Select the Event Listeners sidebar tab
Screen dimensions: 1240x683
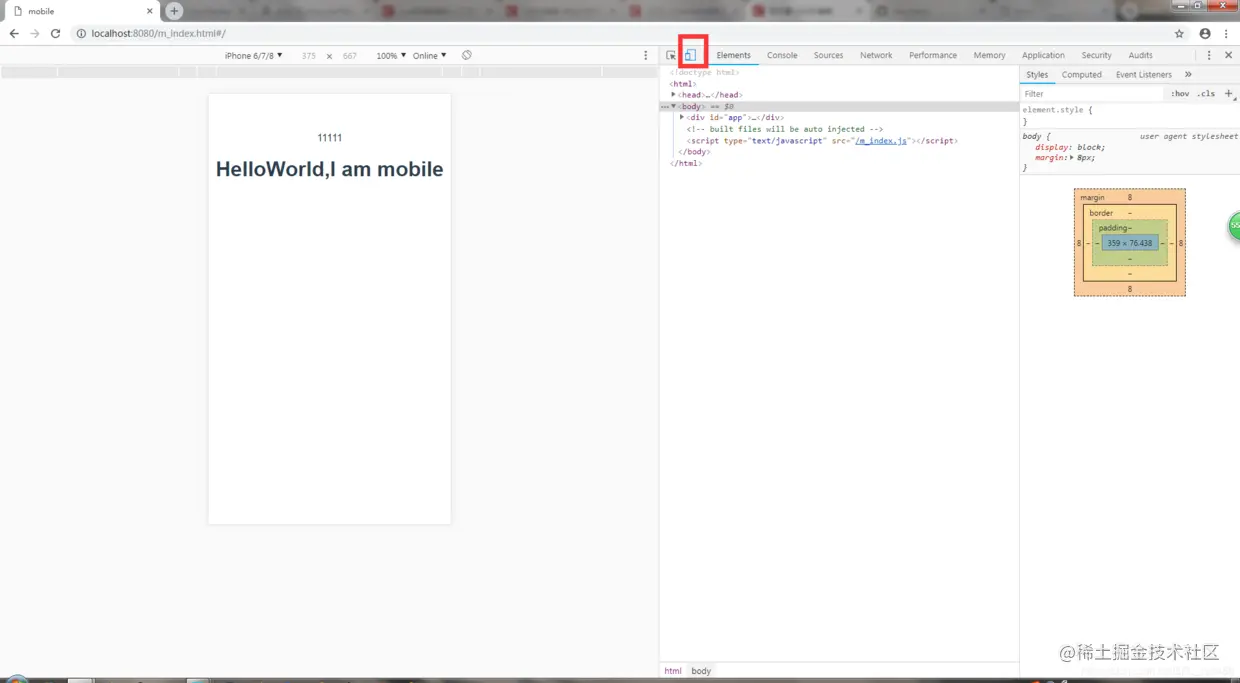1144,75
